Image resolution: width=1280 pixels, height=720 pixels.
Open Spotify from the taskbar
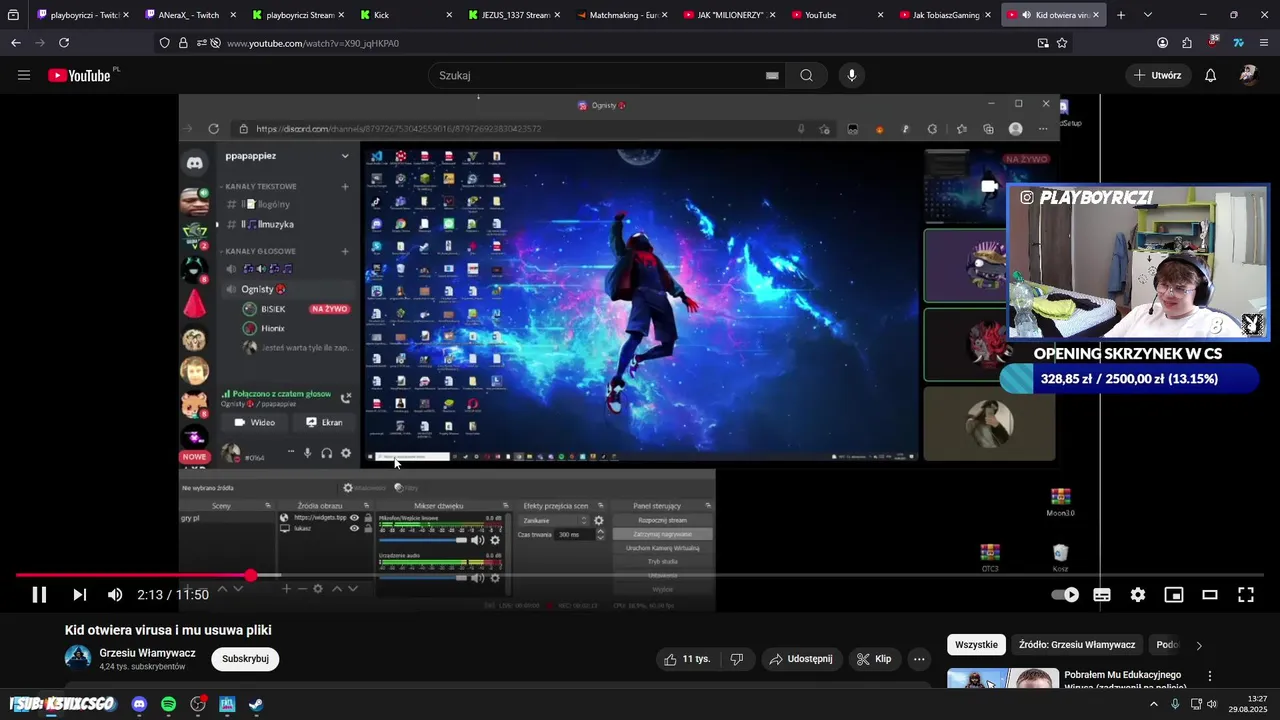168,704
